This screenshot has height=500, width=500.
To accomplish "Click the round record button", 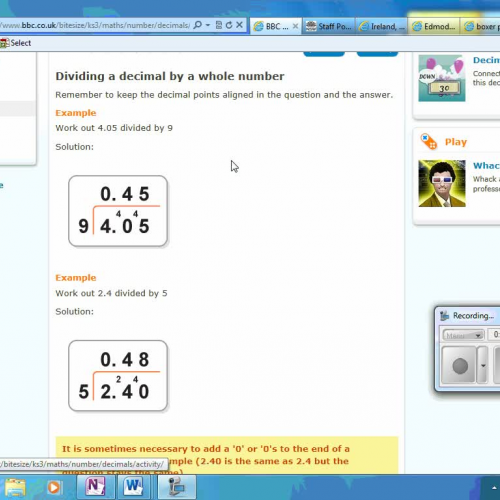I will [459, 366].
